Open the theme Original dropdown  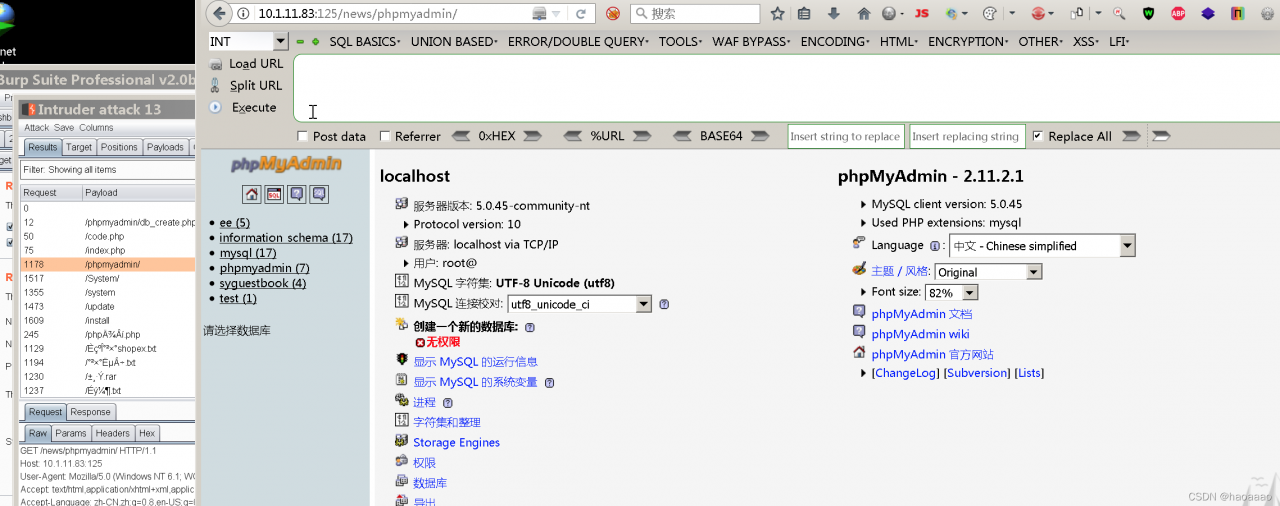tap(988, 272)
